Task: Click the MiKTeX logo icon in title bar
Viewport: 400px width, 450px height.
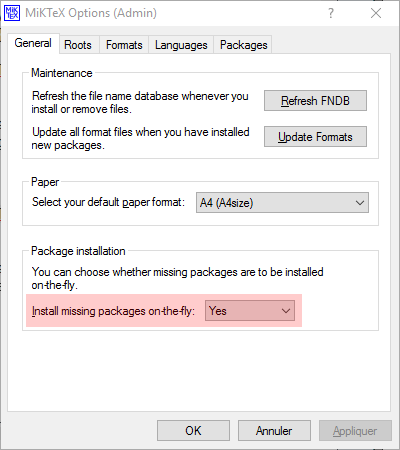Action: pos(12,13)
